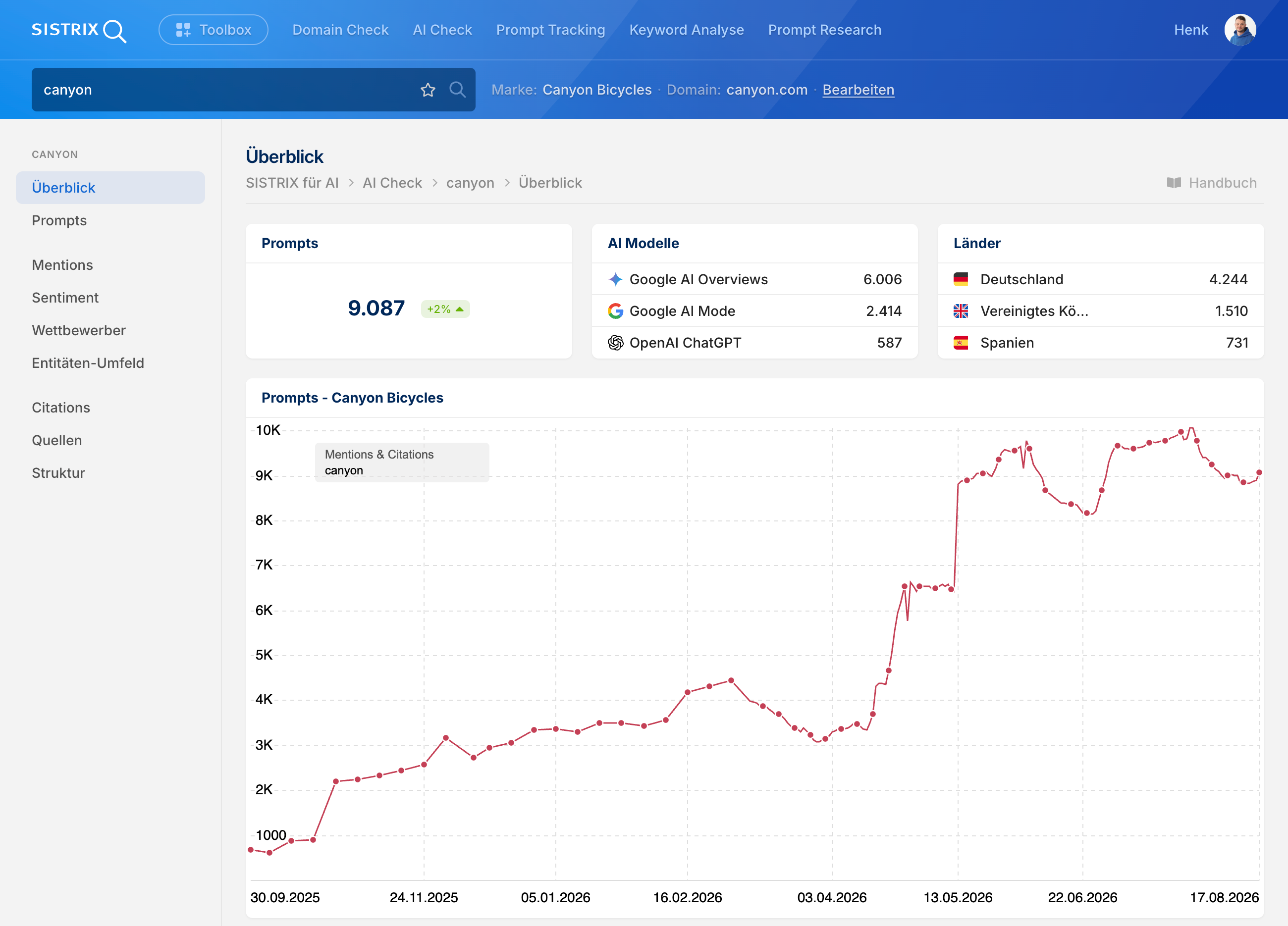Click the Google AI Overviews sparkle icon

[x=616, y=279]
